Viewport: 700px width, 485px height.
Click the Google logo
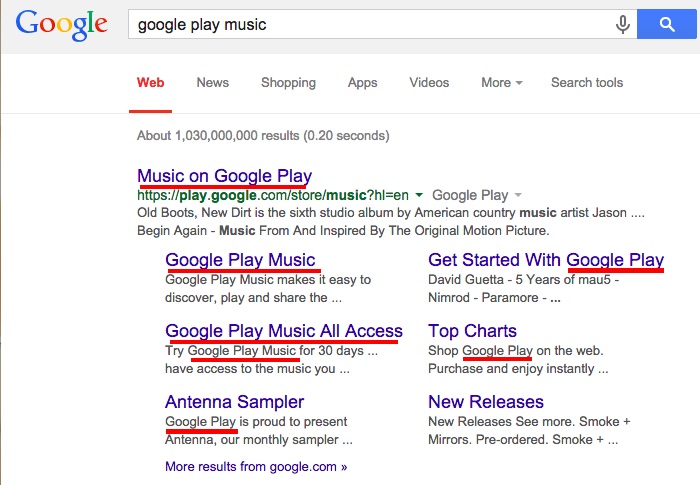(x=62, y=25)
